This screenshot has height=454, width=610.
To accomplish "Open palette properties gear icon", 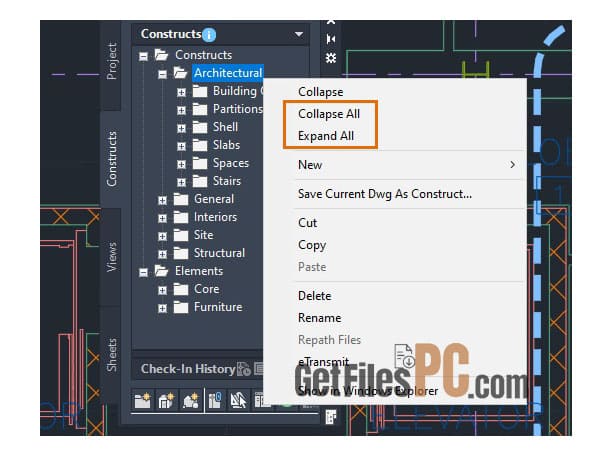I will 331,58.
